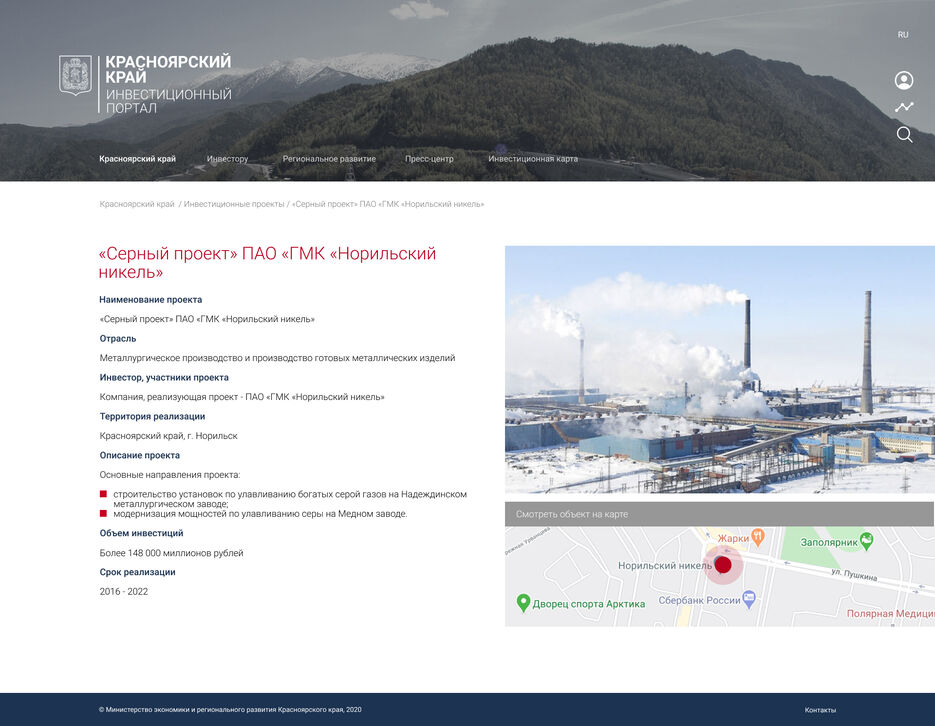
Task: Click the 2016 - 2022 value
Action: pos(123,592)
